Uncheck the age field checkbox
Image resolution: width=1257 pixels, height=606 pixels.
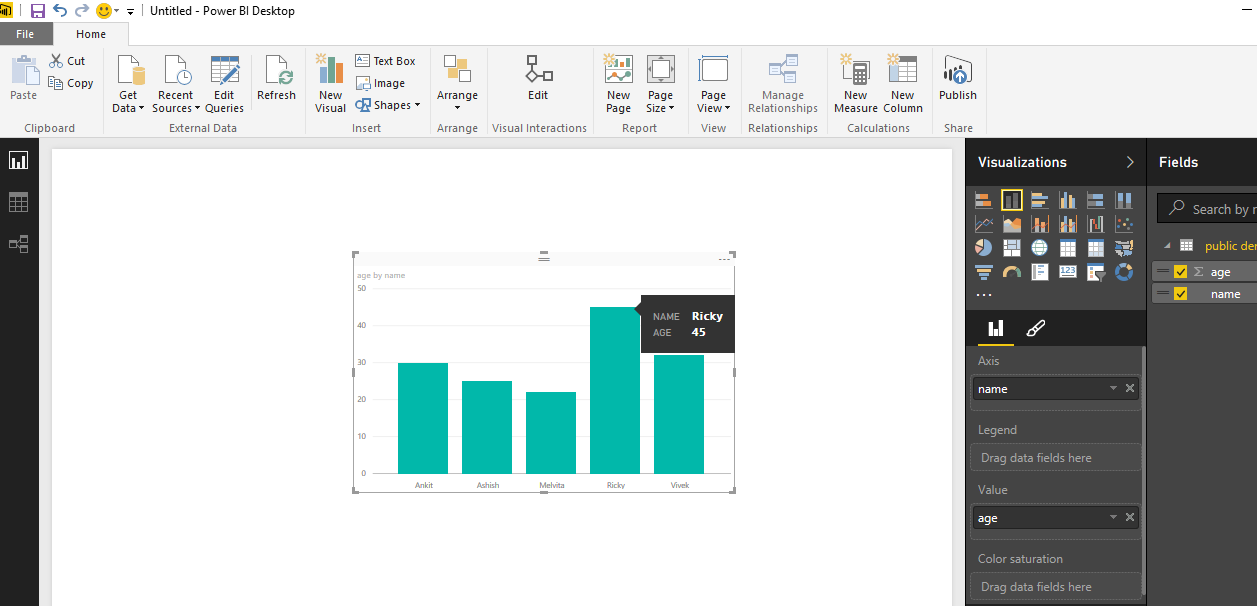1180,272
